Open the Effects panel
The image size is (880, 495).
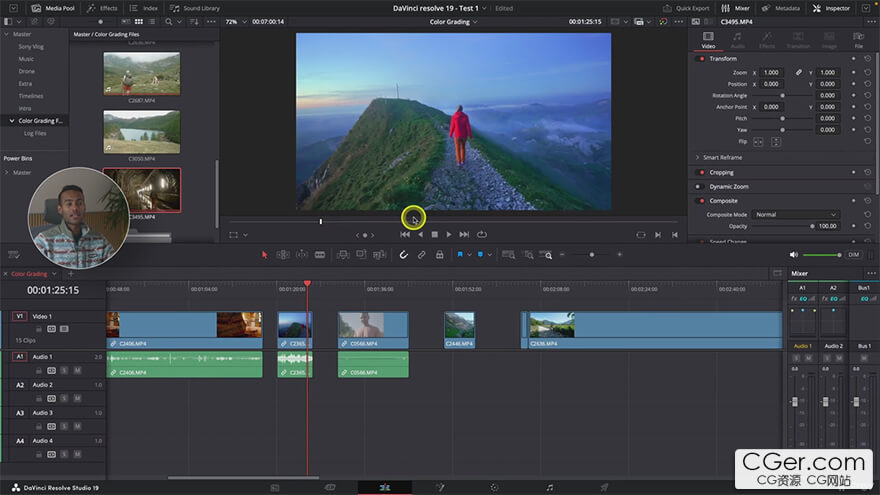tap(102, 8)
